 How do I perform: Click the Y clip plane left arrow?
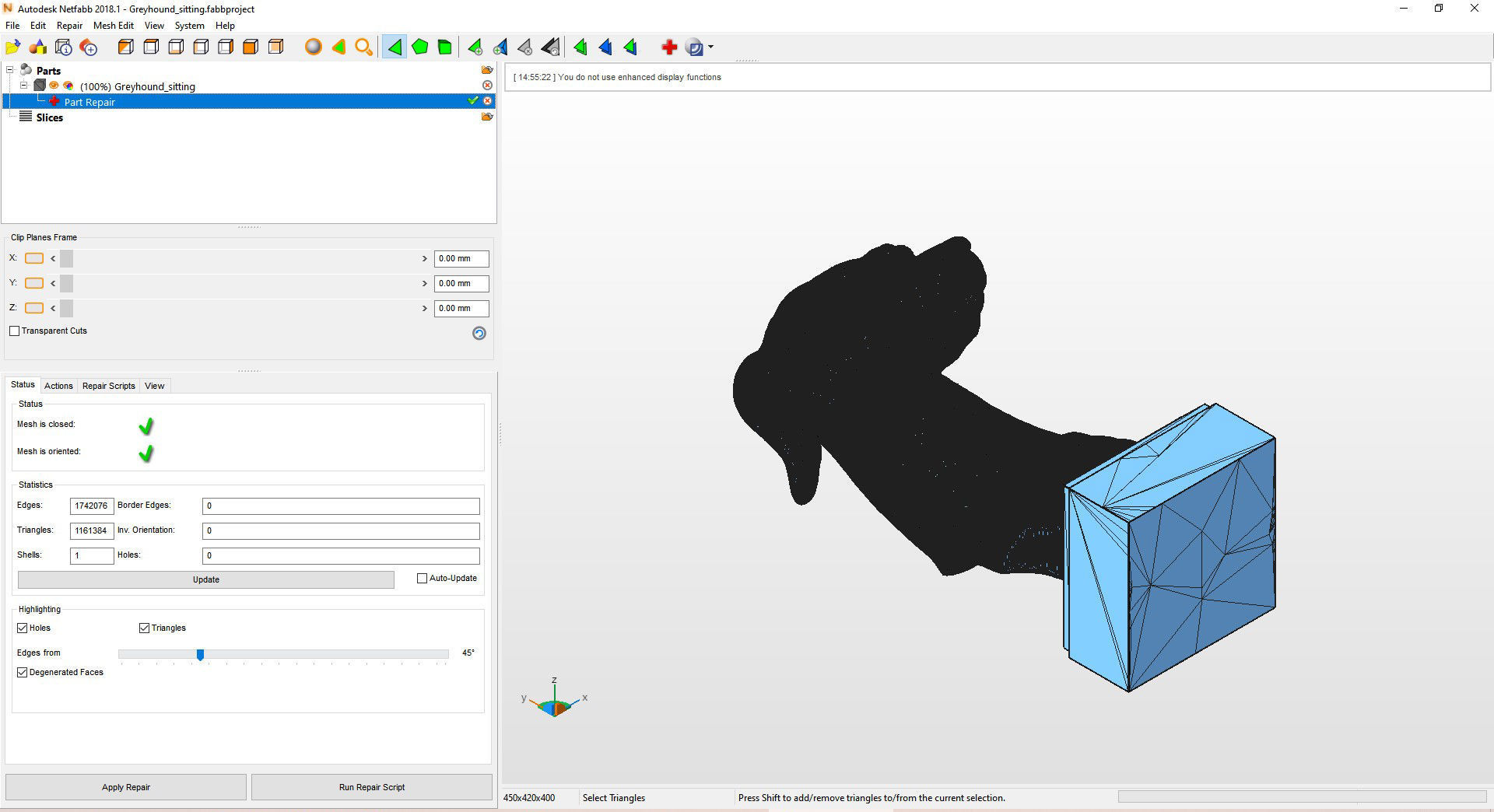coord(53,283)
